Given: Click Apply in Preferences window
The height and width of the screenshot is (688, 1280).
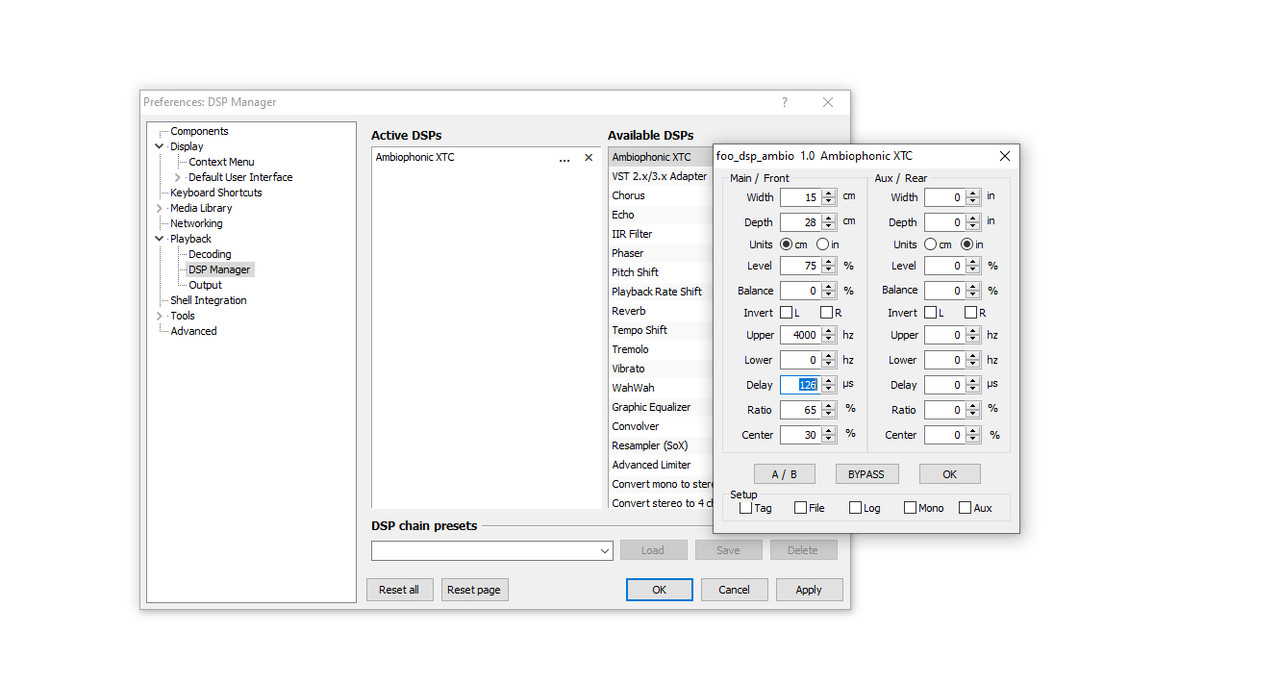Looking at the screenshot, I should 809,590.
